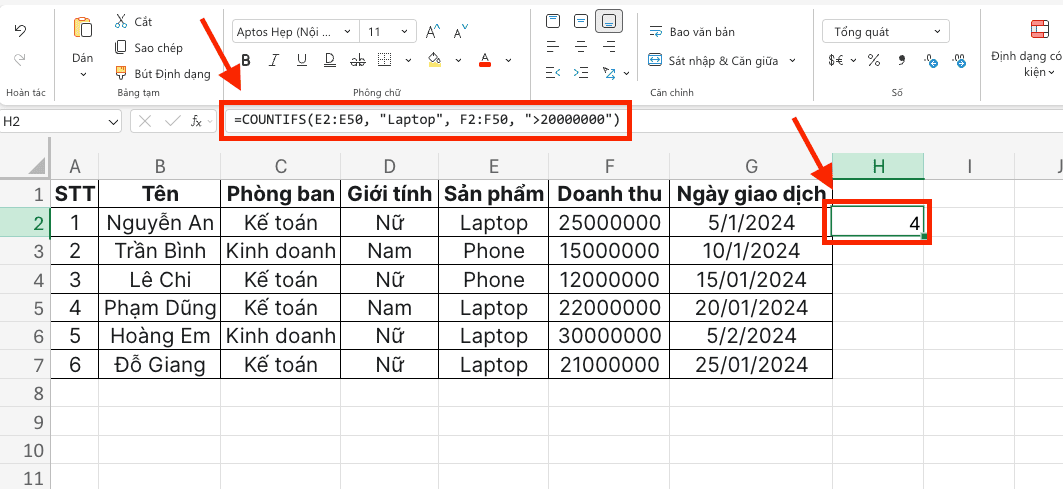
Task: Select column H header
Action: [x=878, y=165]
